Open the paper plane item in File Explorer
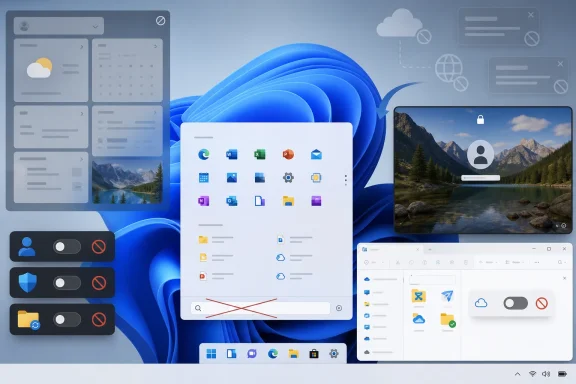 (447, 296)
